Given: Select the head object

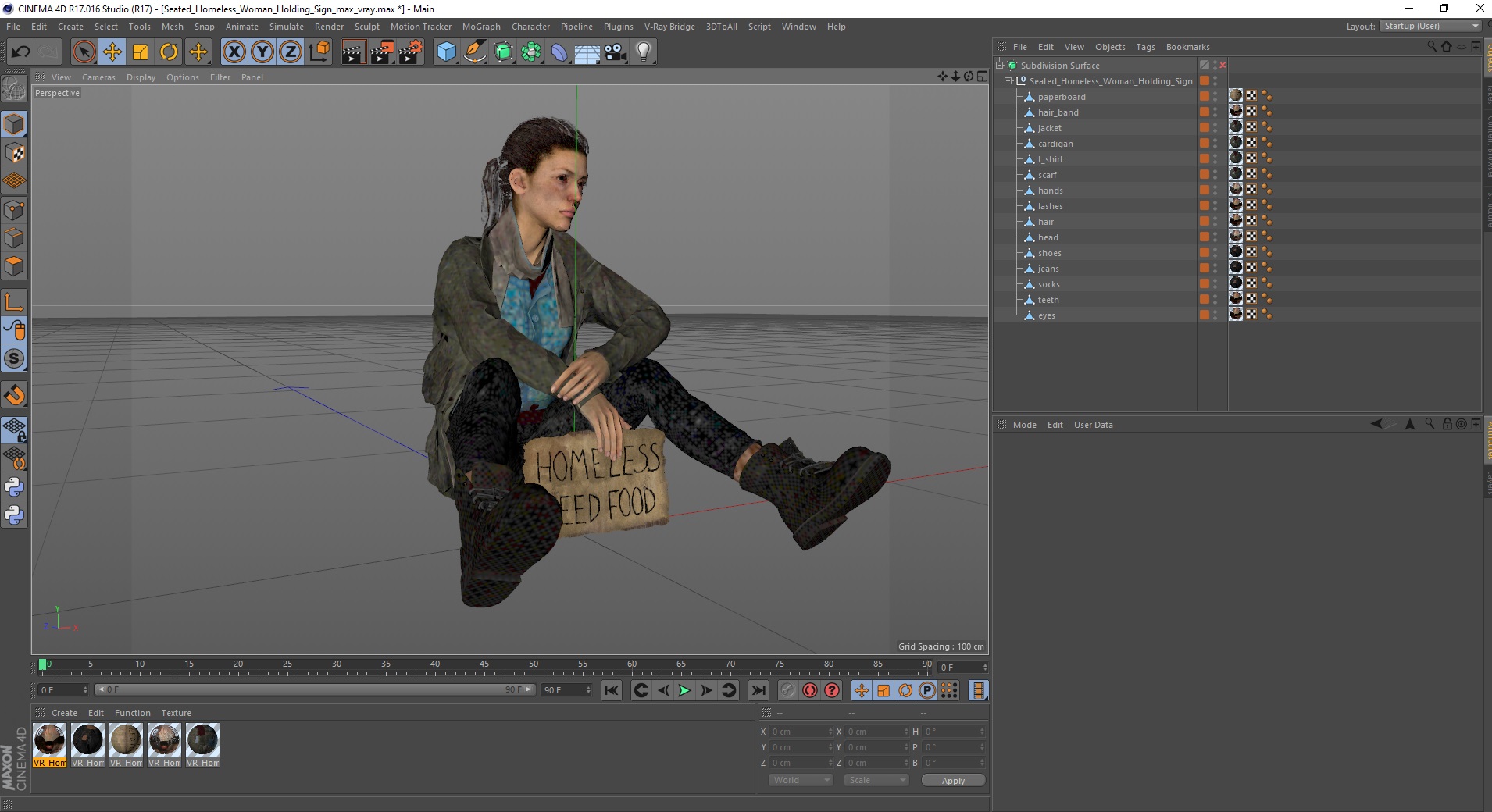Looking at the screenshot, I should point(1048,237).
